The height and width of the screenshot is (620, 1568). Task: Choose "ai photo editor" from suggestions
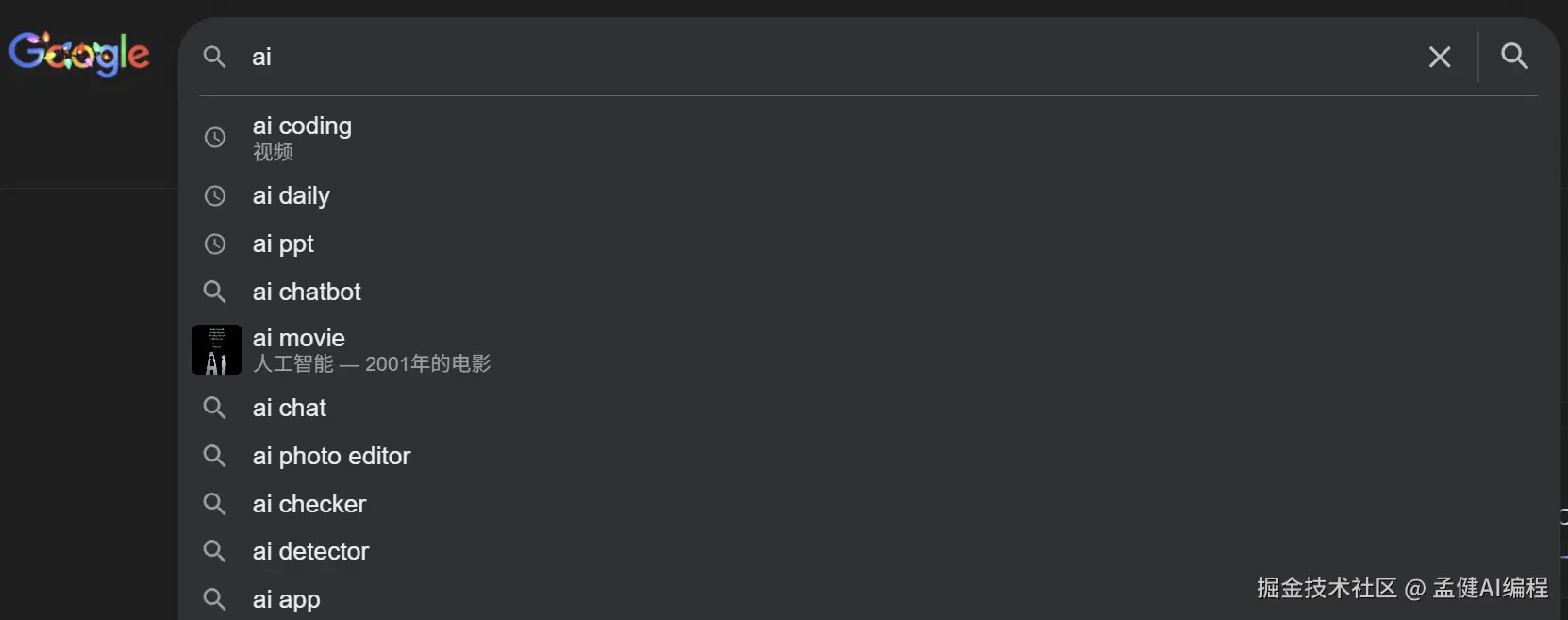[x=331, y=457]
